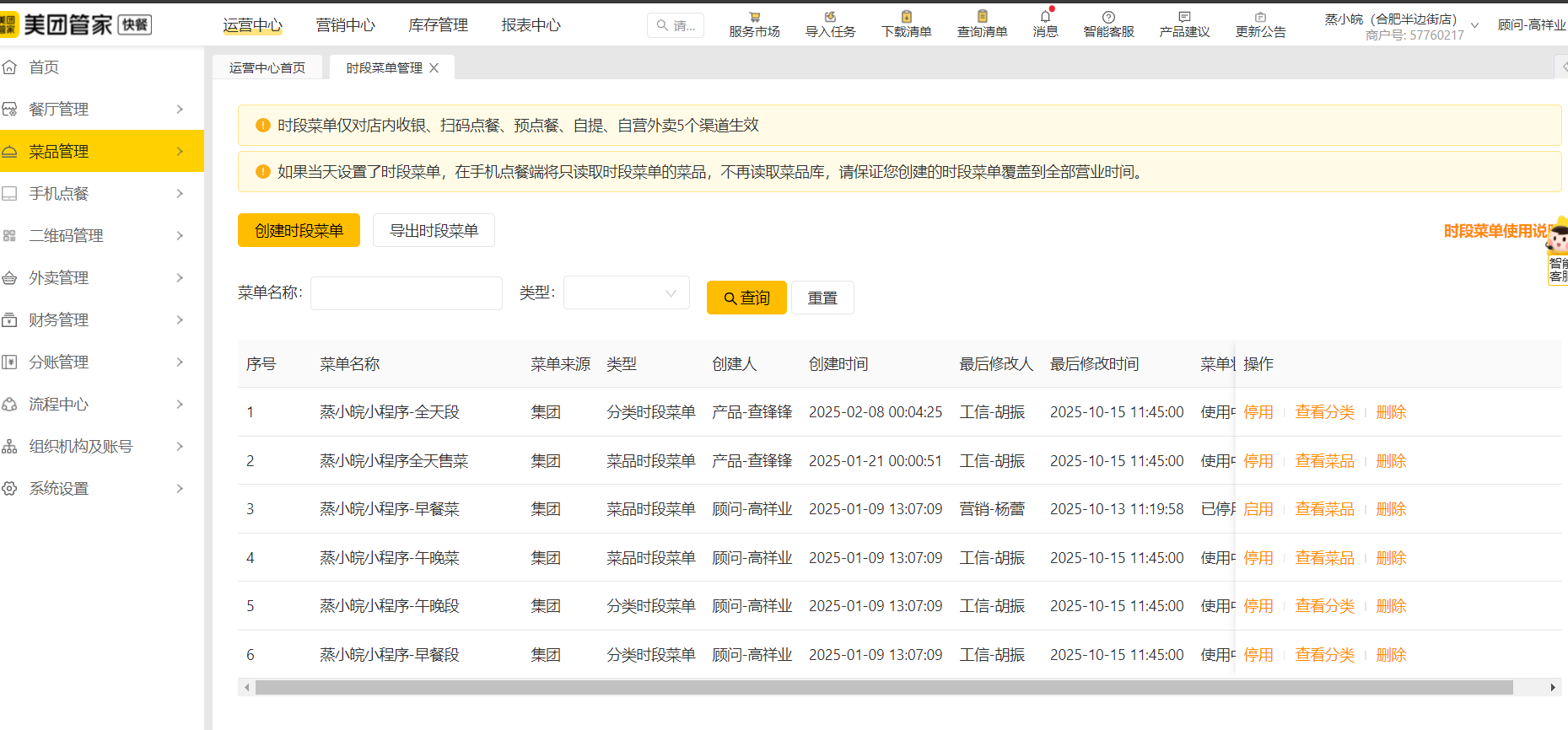Open 报表中心 top menu
The image size is (1568, 730).
click(x=531, y=25)
